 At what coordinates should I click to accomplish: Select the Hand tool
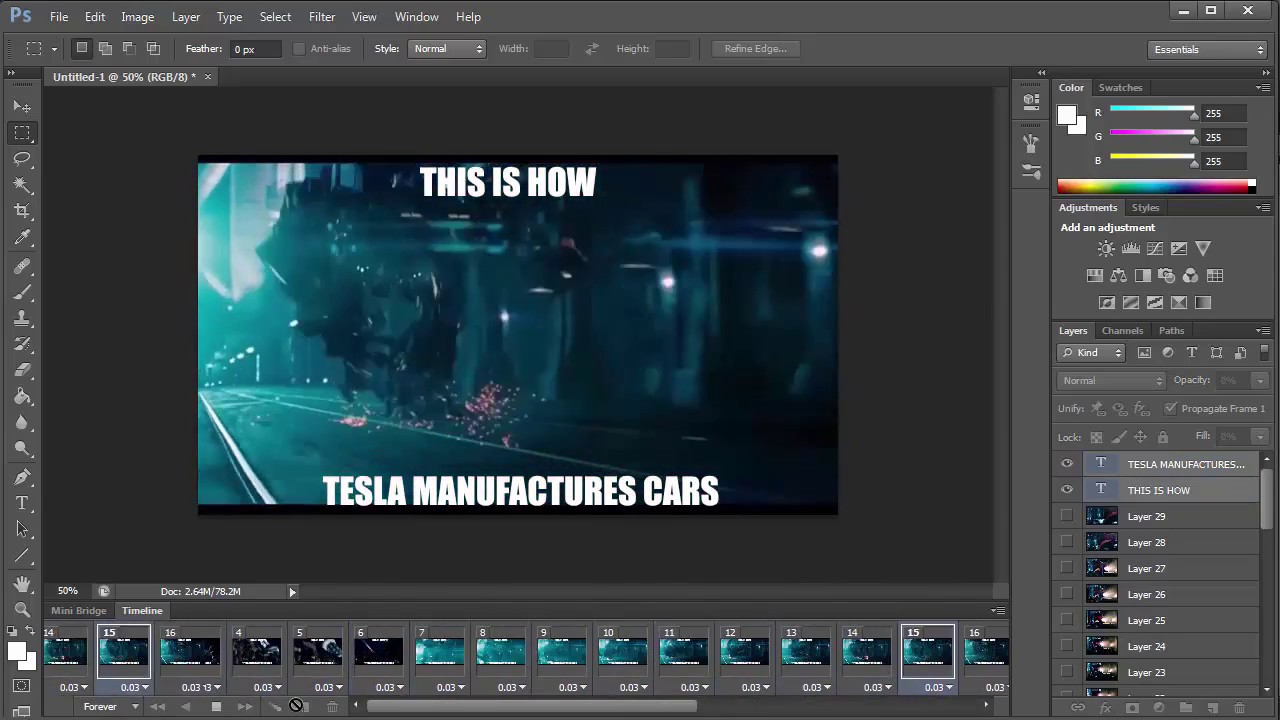tap(22, 583)
